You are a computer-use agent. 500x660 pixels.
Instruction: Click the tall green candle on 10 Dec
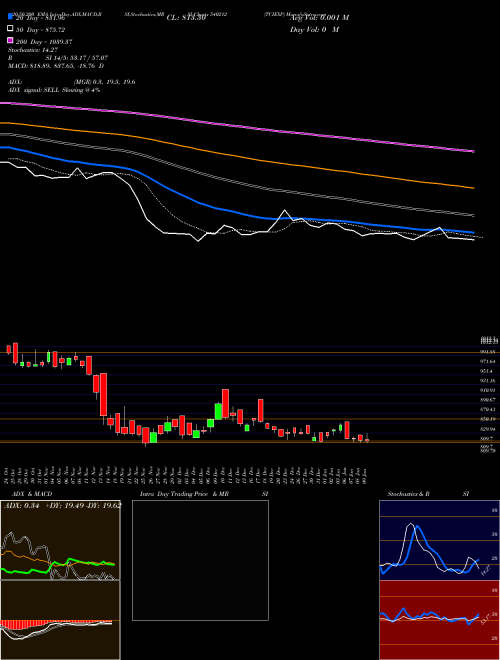point(218,411)
